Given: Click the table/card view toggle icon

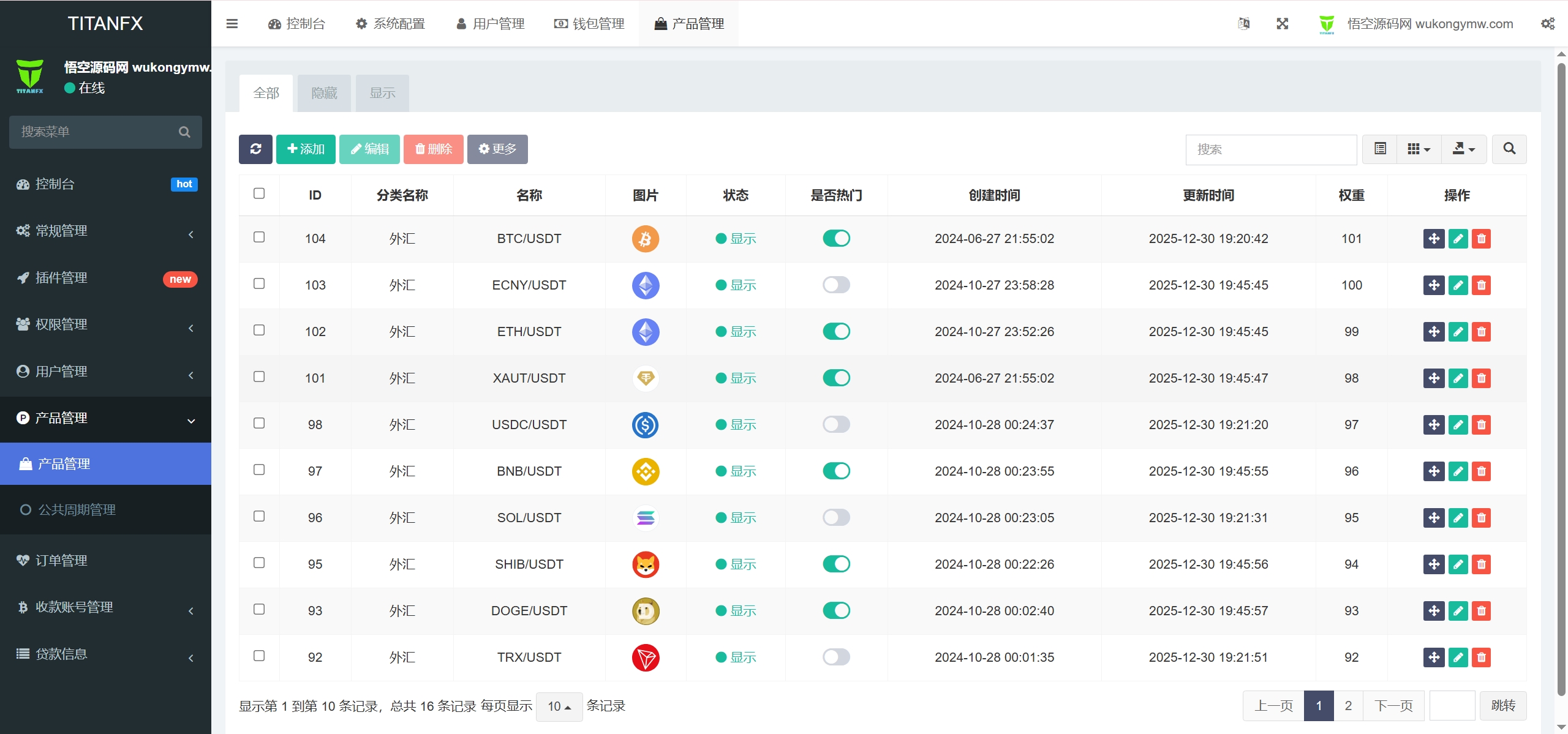Looking at the screenshot, I should (1379, 149).
